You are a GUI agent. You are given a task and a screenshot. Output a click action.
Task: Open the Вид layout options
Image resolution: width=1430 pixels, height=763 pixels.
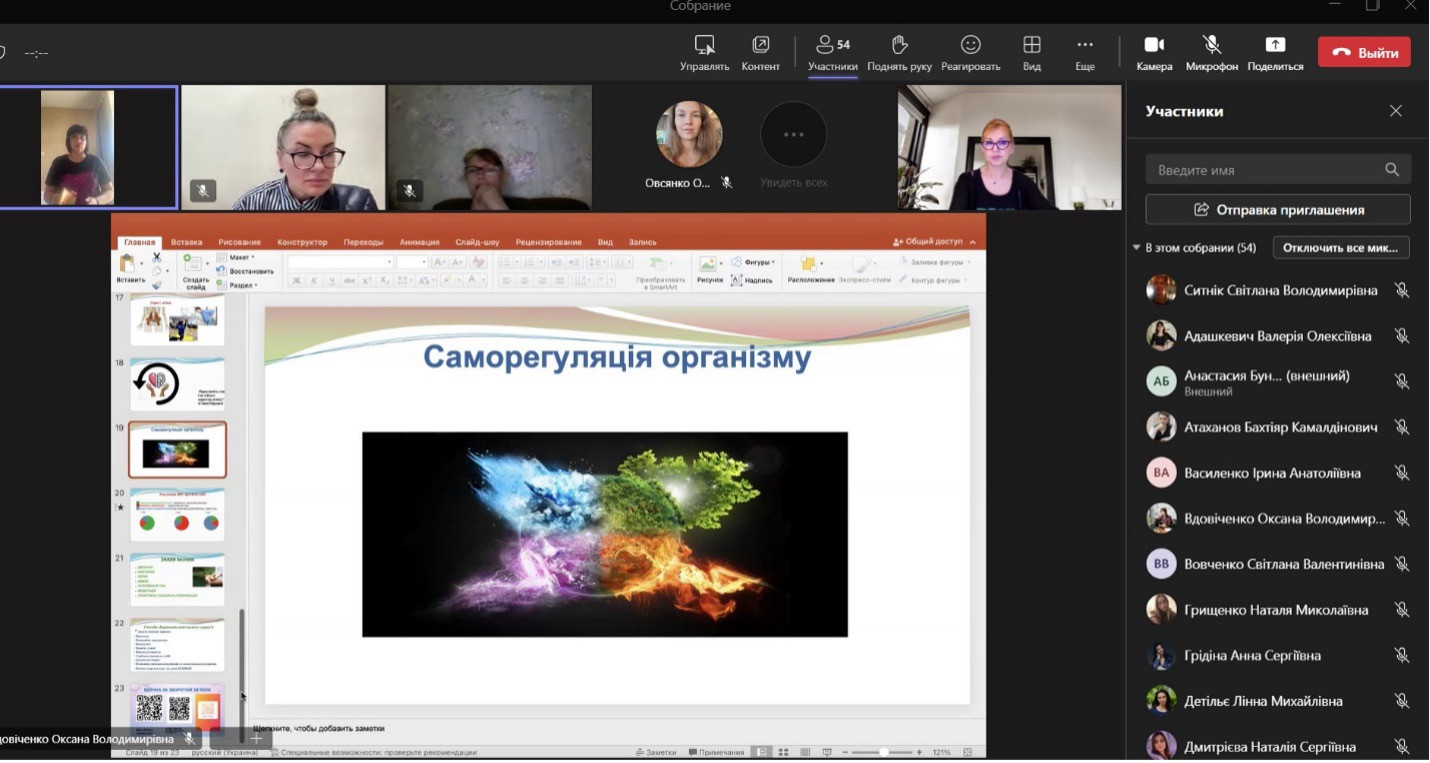1031,46
